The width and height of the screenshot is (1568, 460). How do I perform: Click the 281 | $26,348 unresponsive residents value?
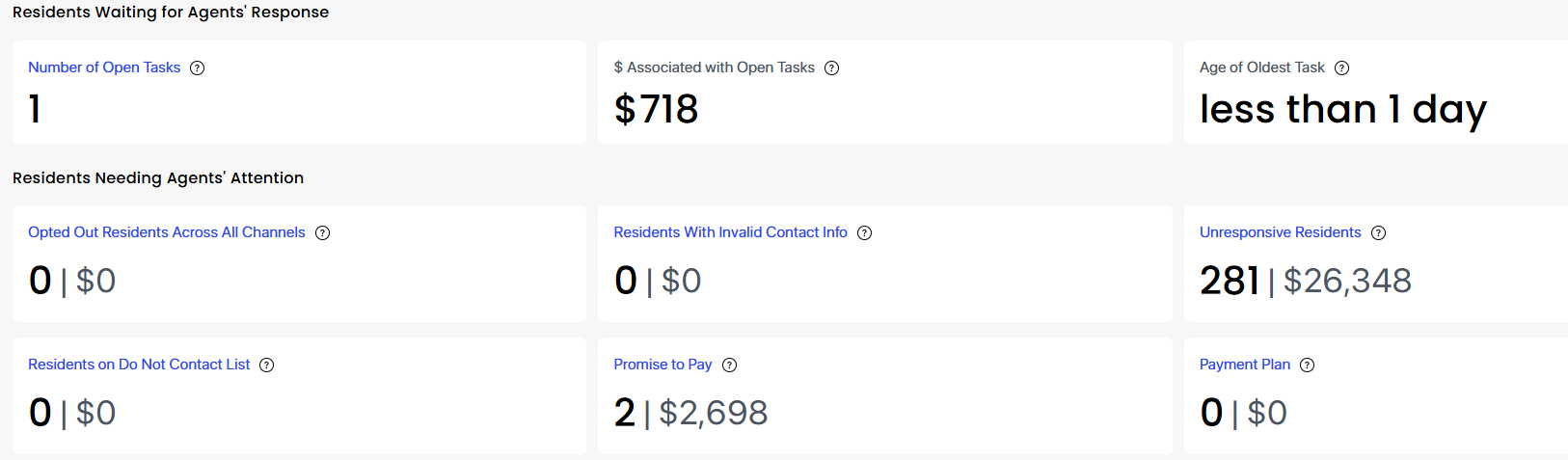[1306, 281]
